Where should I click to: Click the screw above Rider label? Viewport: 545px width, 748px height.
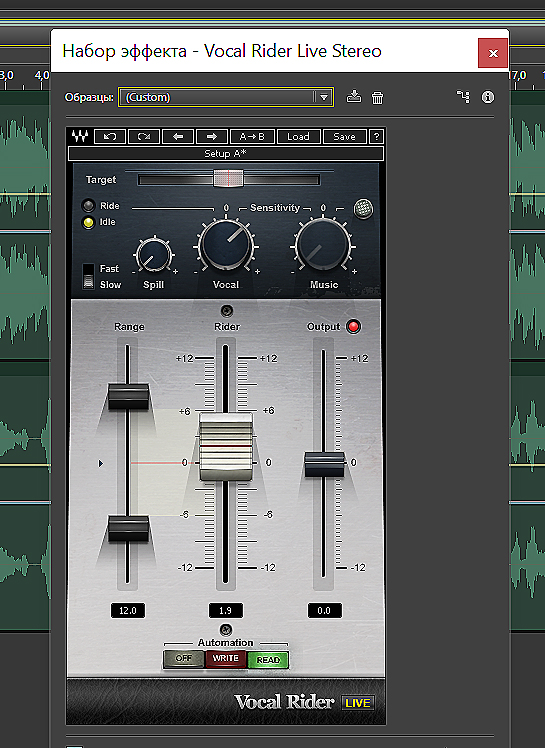pyautogui.click(x=227, y=311)
